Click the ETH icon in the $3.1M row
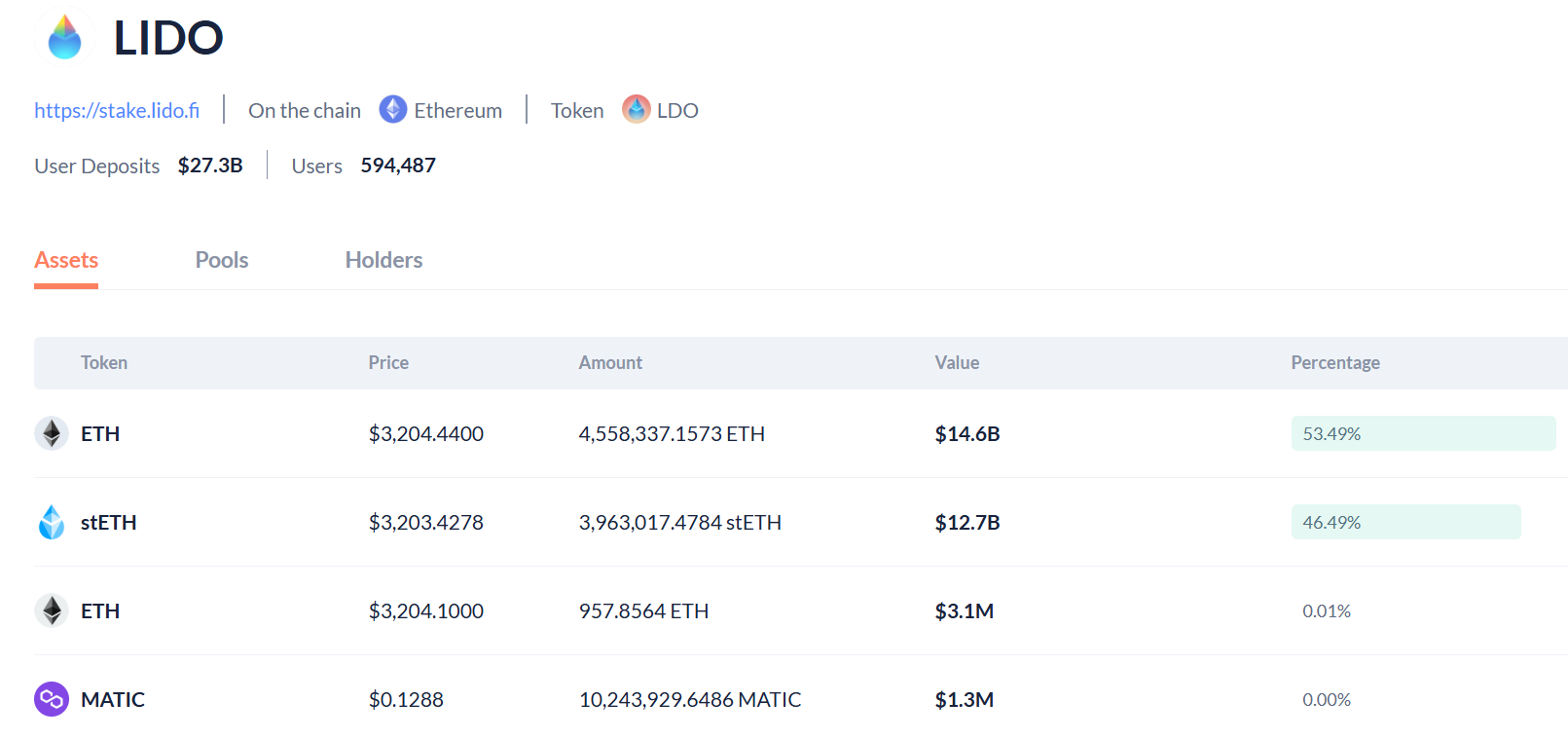1568x739 pixels. (x=52, y=610)
